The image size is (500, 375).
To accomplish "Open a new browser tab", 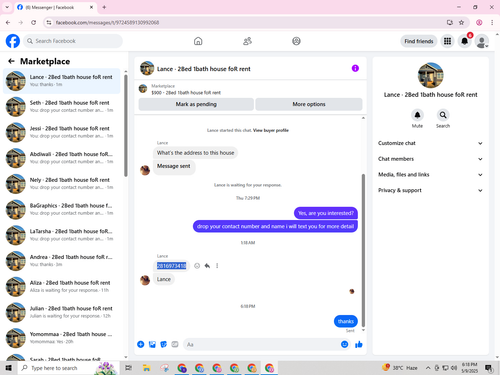I will pyautogui.click(x=104, y=7).
